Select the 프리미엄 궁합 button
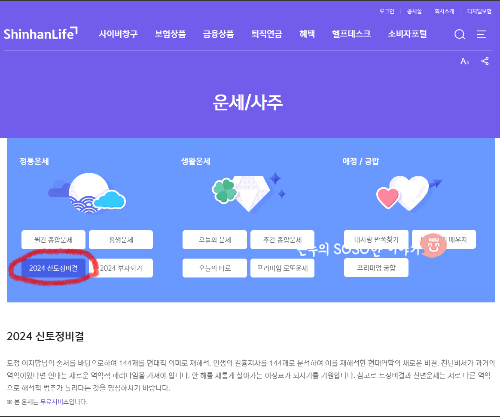 [376, 268]
